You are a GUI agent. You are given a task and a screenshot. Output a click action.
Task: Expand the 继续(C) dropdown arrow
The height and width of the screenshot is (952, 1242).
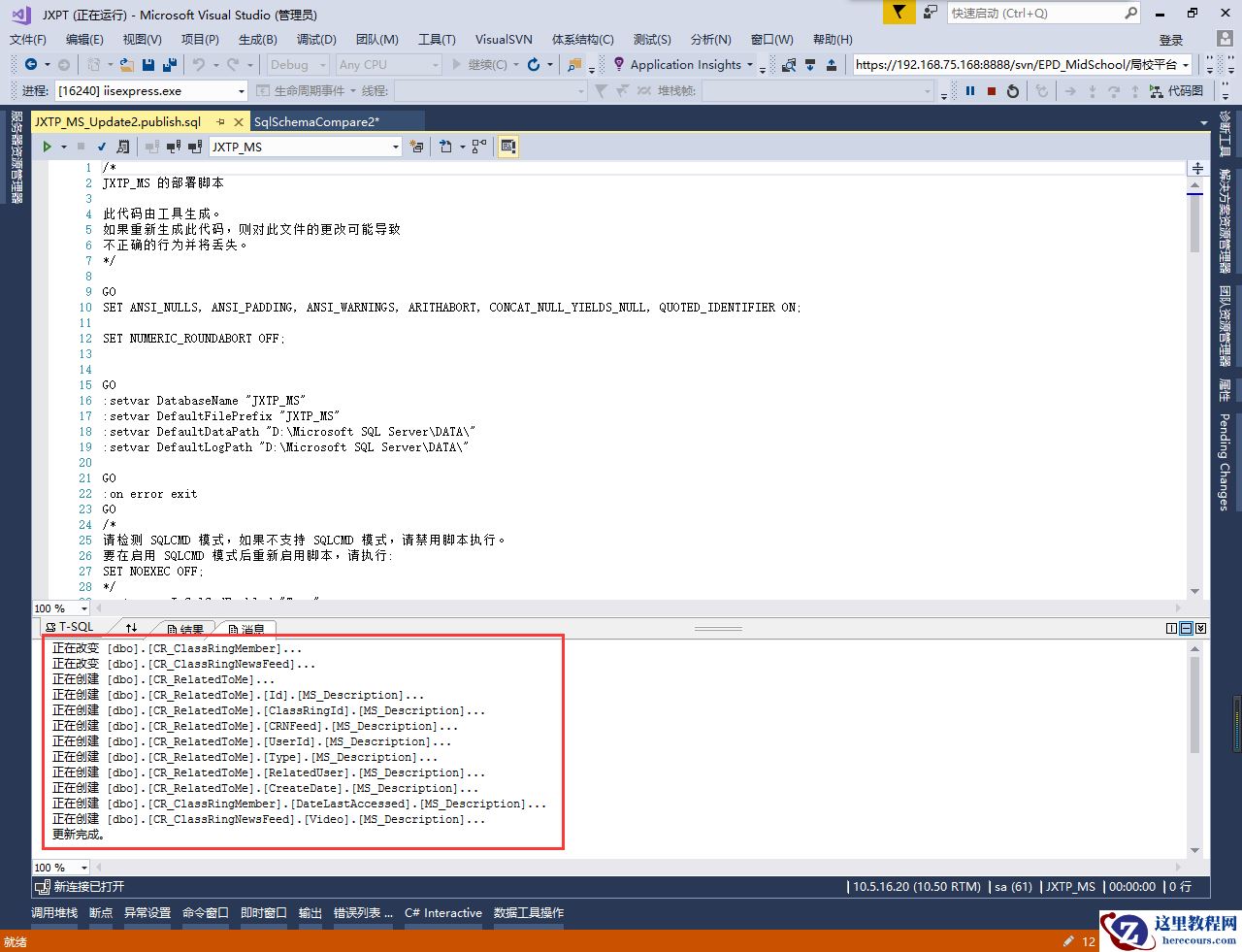tap(516, 65)
